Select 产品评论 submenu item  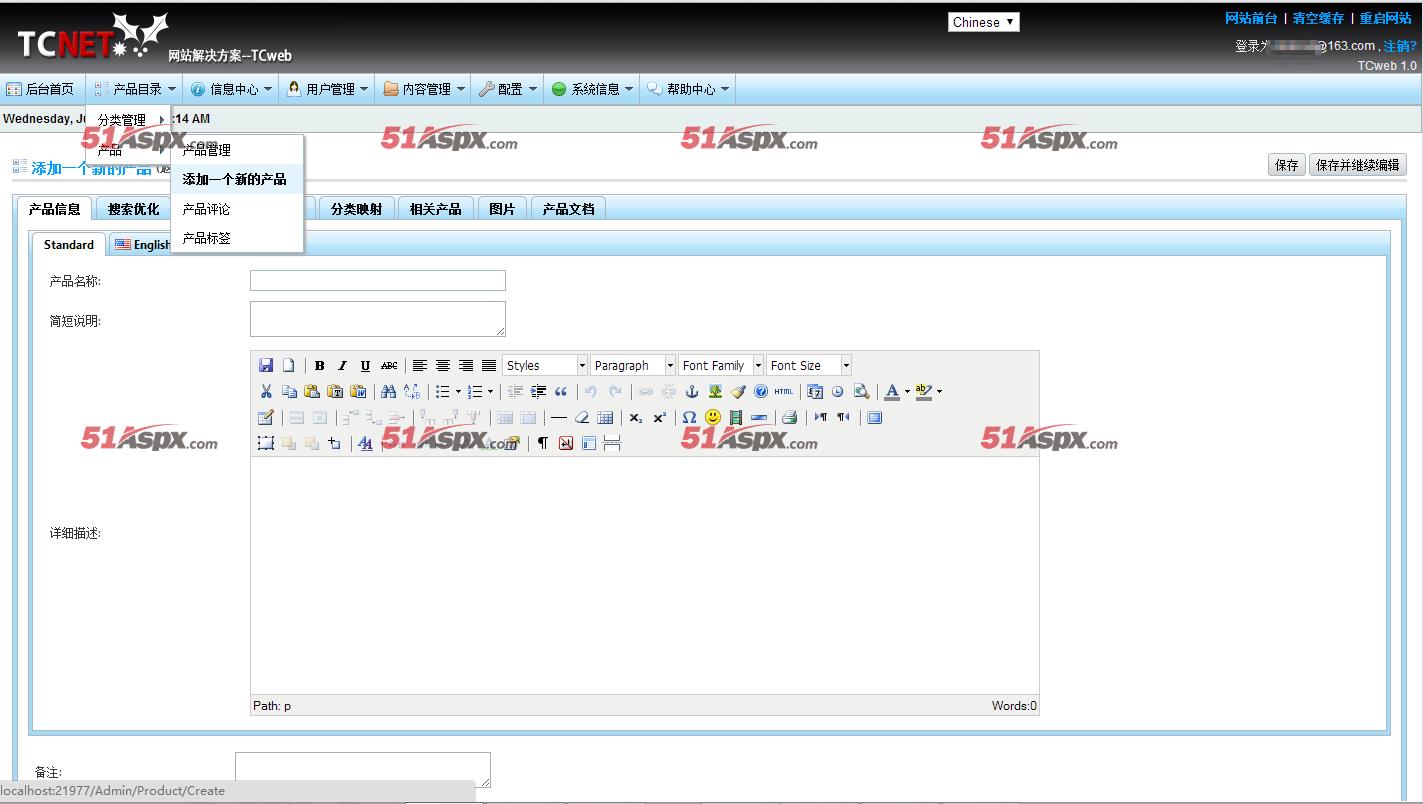coord(237,209)
